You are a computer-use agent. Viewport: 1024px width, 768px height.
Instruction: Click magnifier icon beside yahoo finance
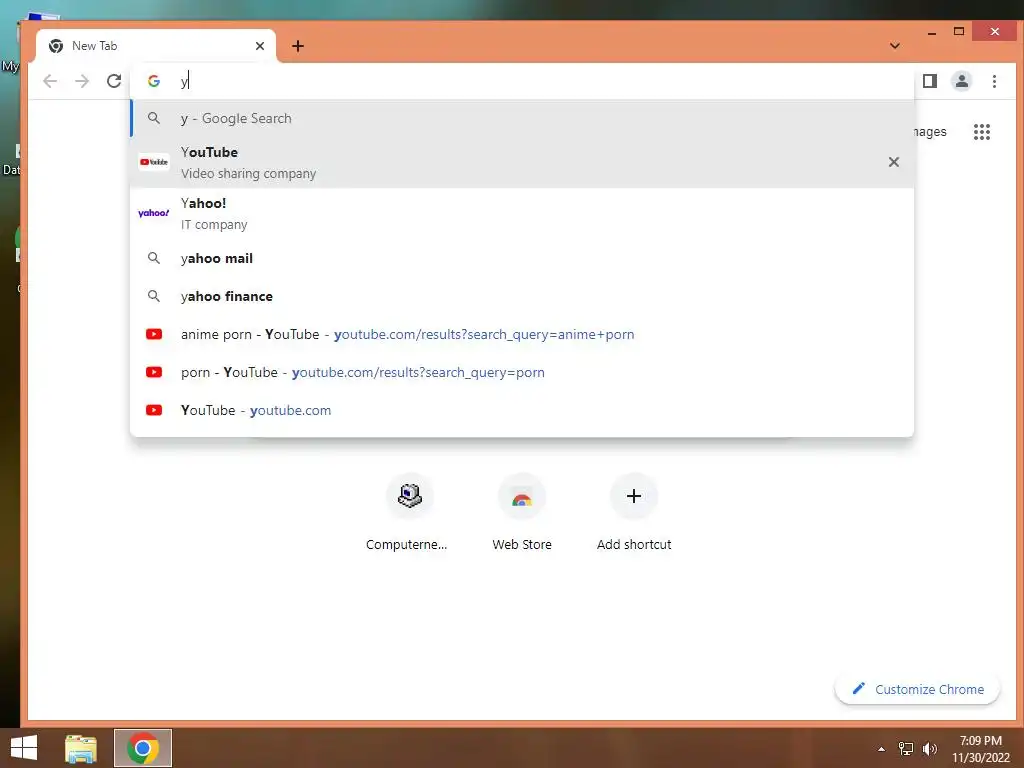154,296
